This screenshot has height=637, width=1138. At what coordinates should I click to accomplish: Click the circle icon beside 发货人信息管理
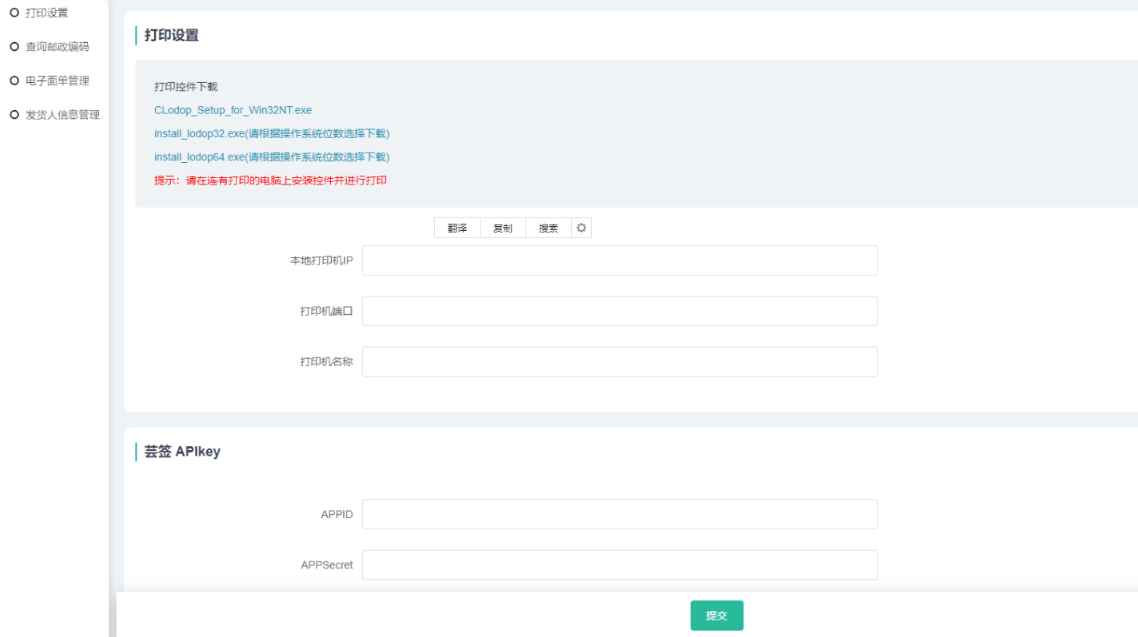[14, 114]
